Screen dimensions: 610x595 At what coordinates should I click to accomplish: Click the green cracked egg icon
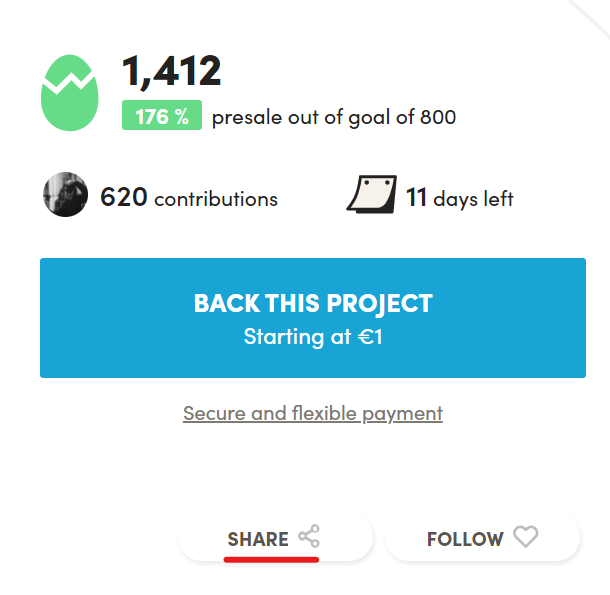click(x=70, y=93)
